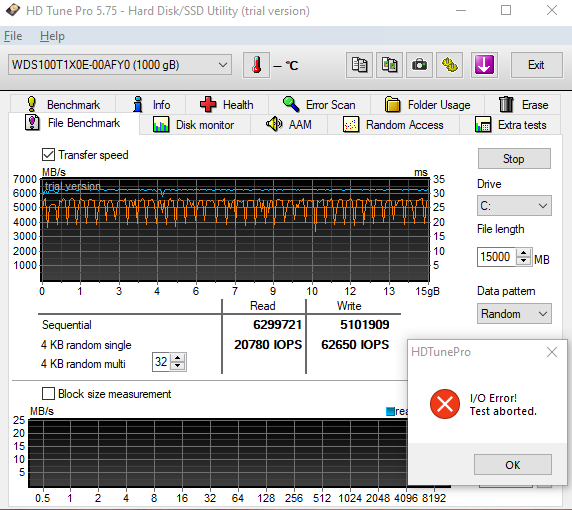Click the sequential read value 6299721
Image resolution: width=572 pixels, height=510 pixels.
pos(278,325)
